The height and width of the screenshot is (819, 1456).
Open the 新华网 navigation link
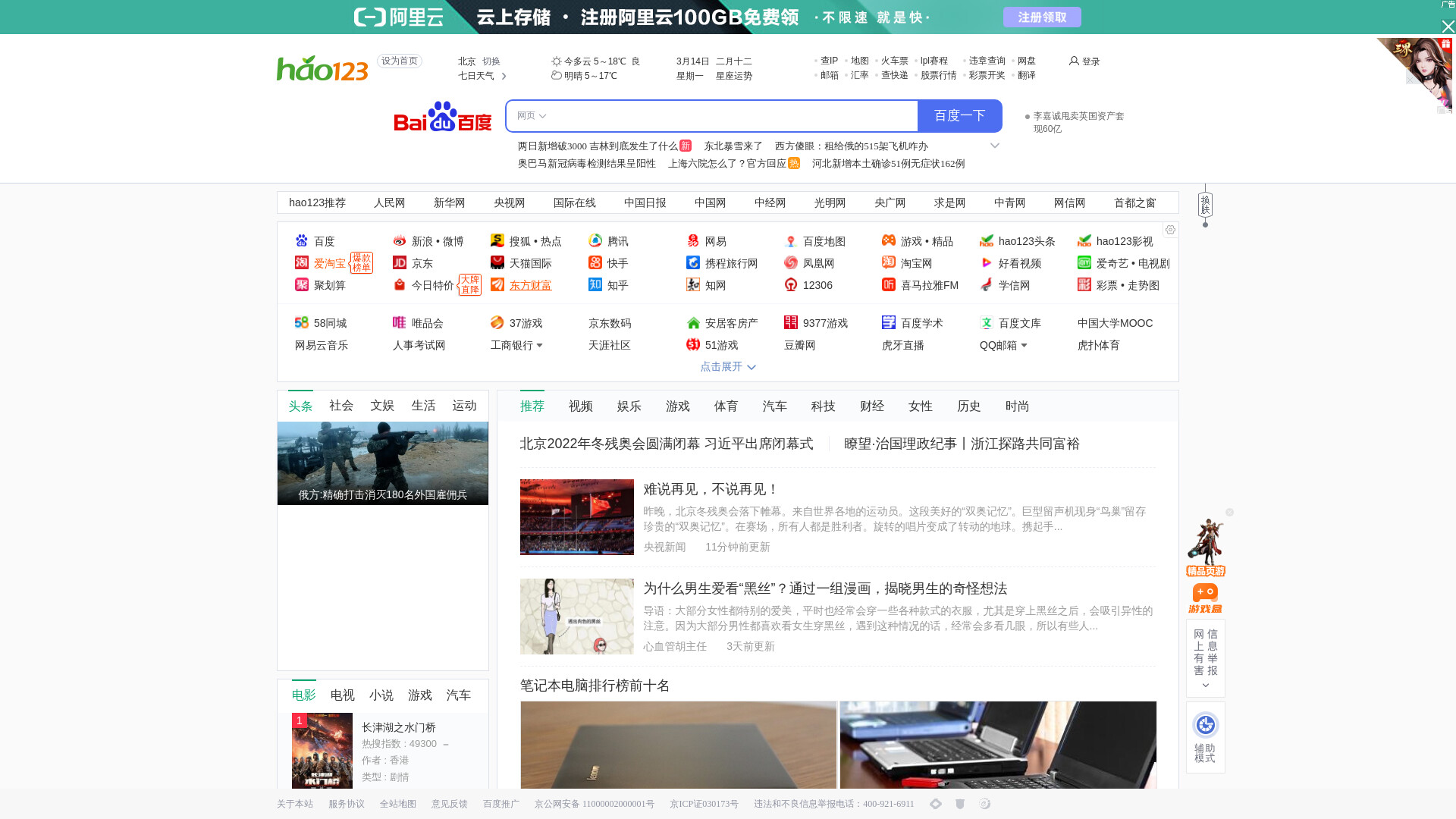point(450,202)
